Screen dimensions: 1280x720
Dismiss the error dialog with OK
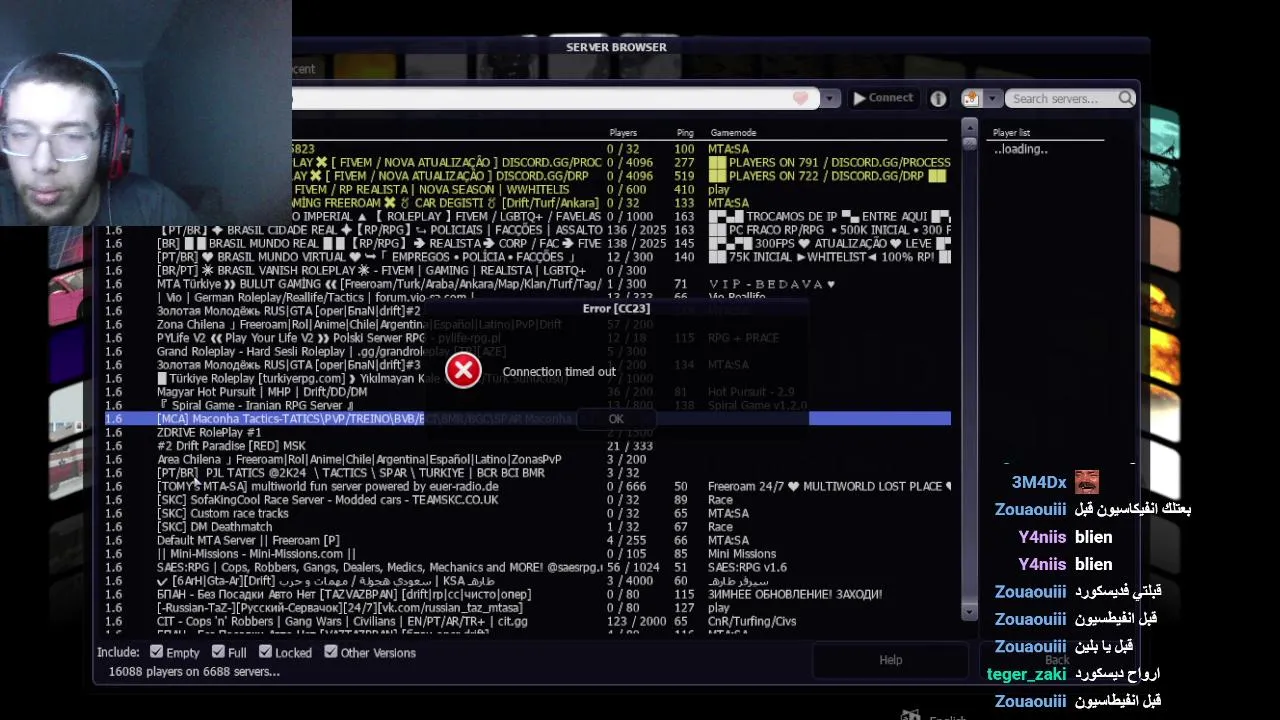[x=616, y=419]
